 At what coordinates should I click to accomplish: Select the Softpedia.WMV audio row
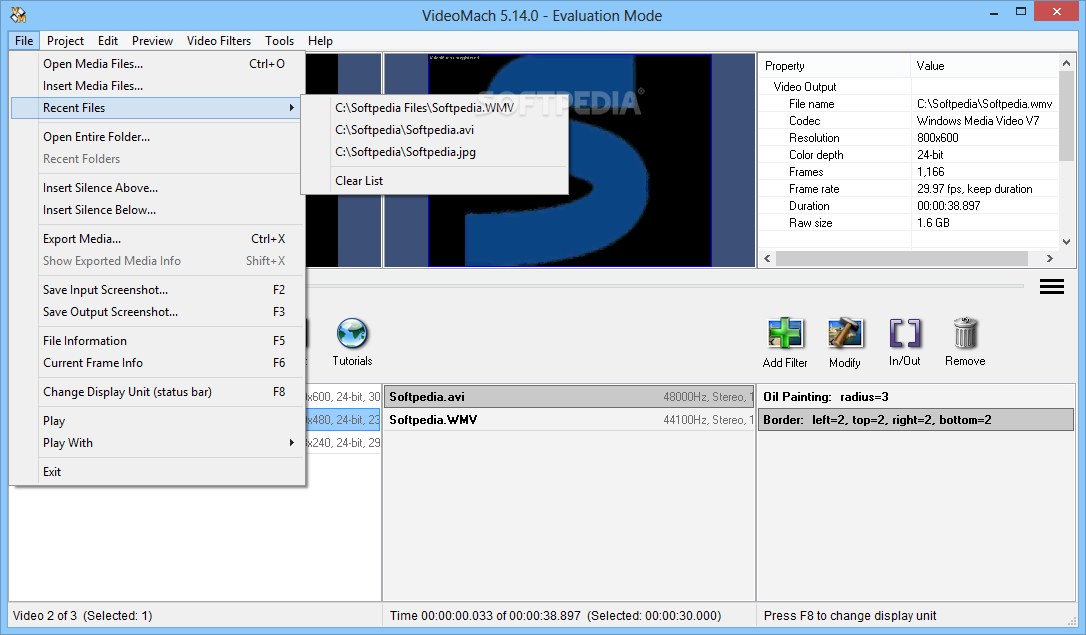point(569,420)
